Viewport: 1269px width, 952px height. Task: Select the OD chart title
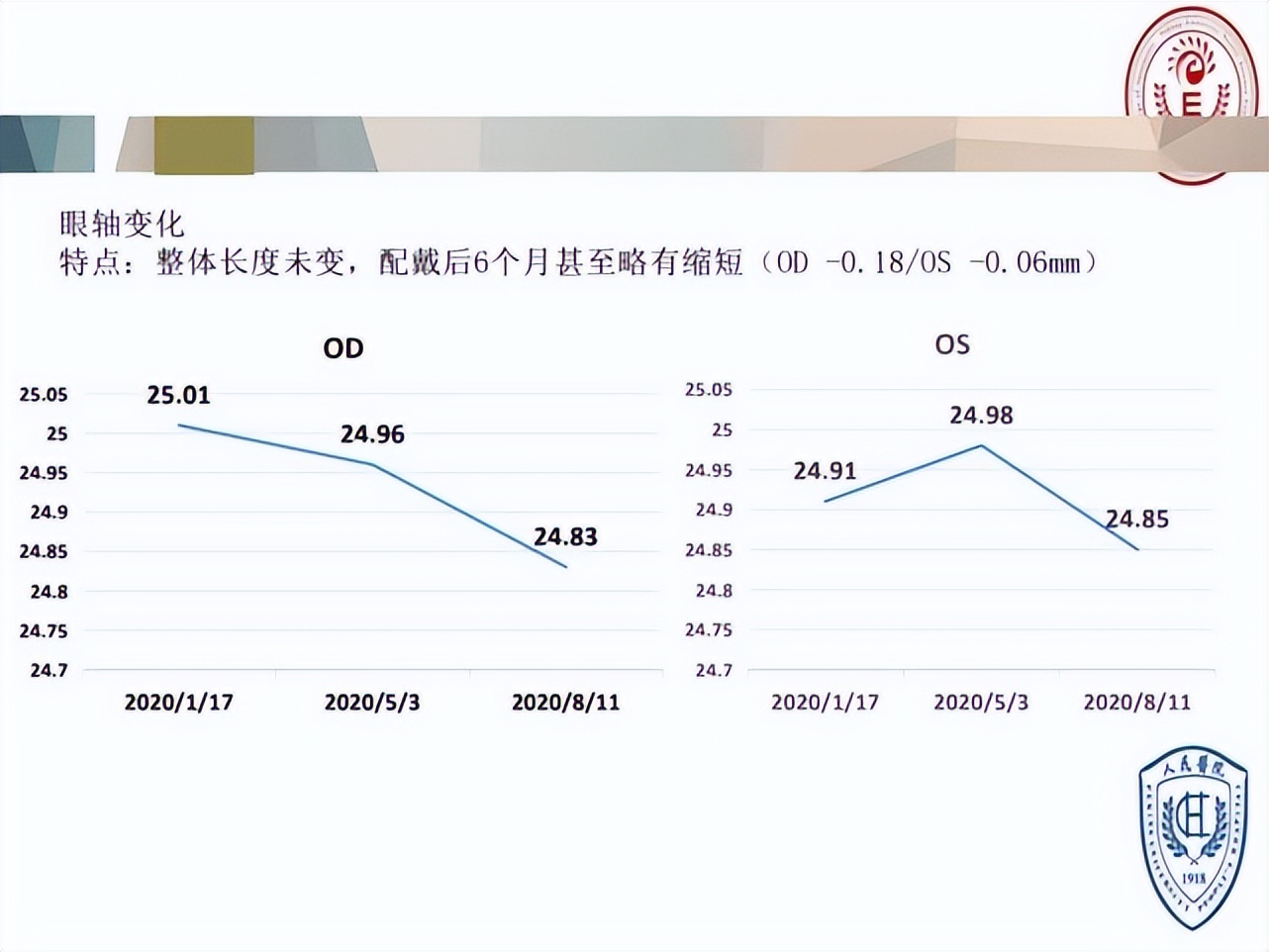(343, 348)
